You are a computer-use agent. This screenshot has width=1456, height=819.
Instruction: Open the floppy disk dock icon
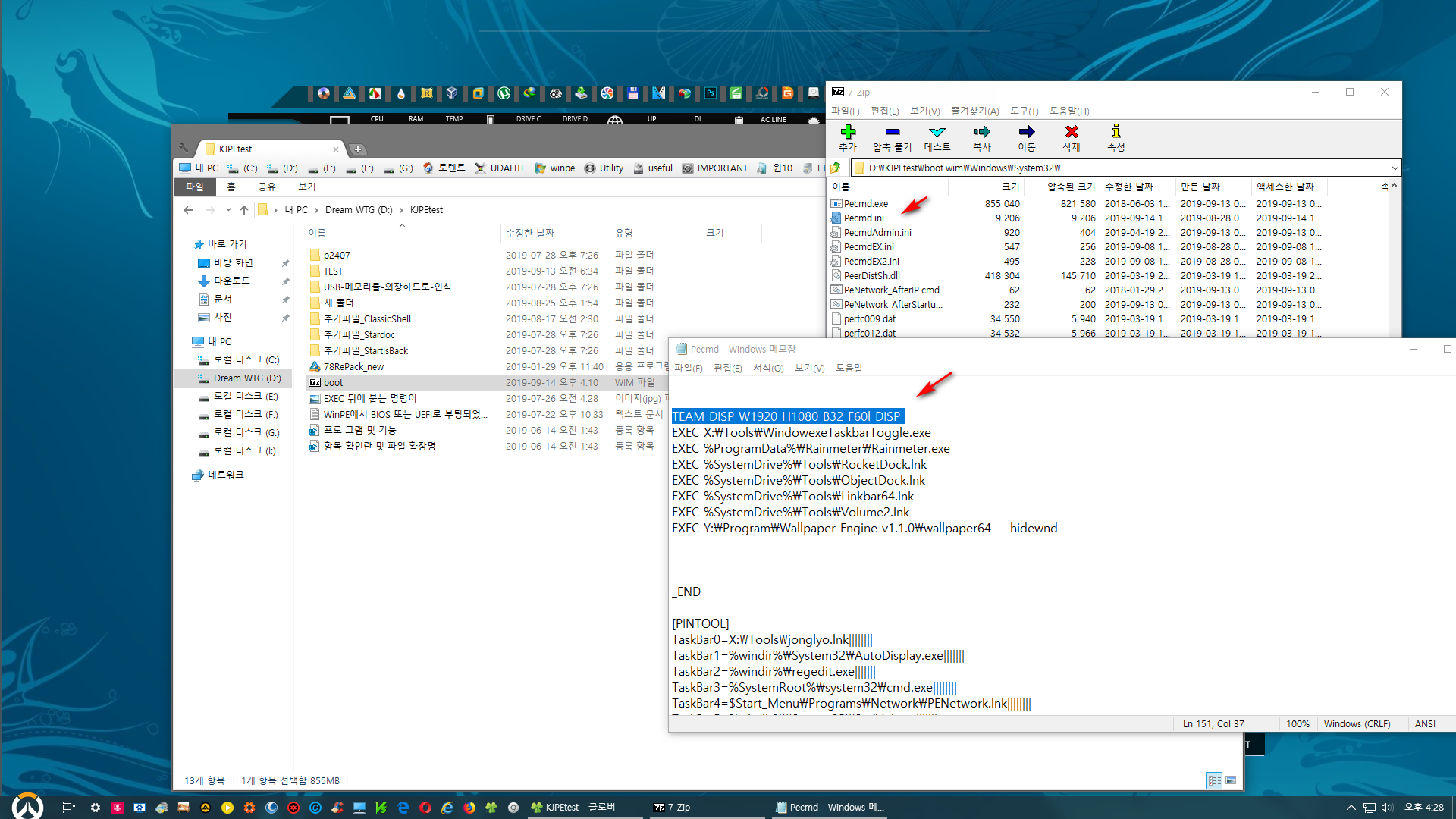[633, 93]
